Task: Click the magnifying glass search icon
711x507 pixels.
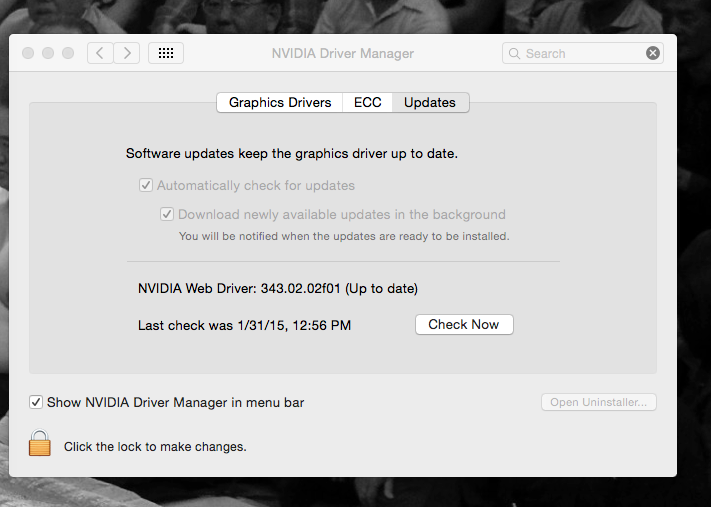Action: click(x=514, y=54)
